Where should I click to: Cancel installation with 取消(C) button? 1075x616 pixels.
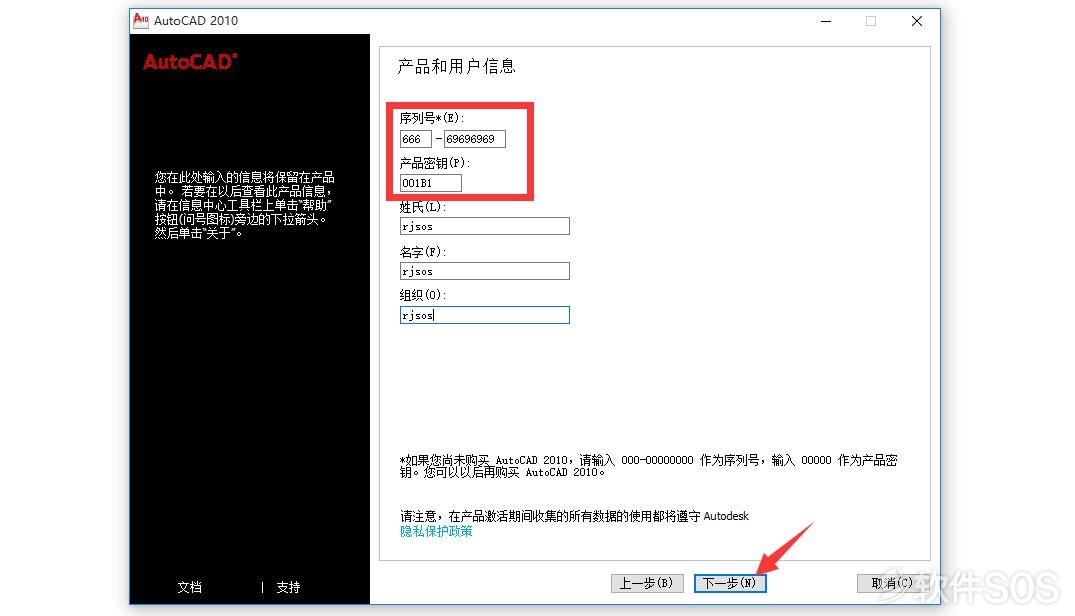(892, 583)
